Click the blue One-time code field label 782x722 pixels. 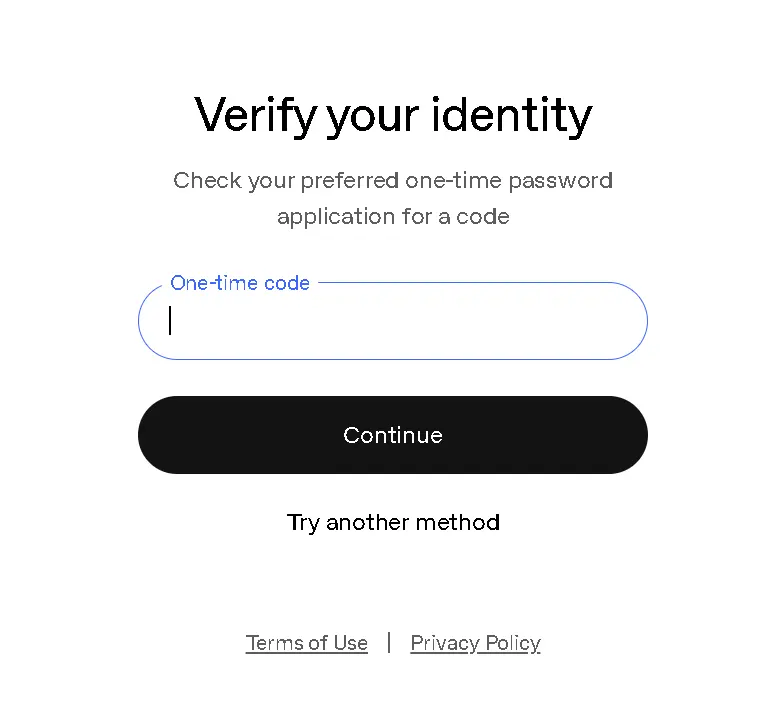[240, 283]
